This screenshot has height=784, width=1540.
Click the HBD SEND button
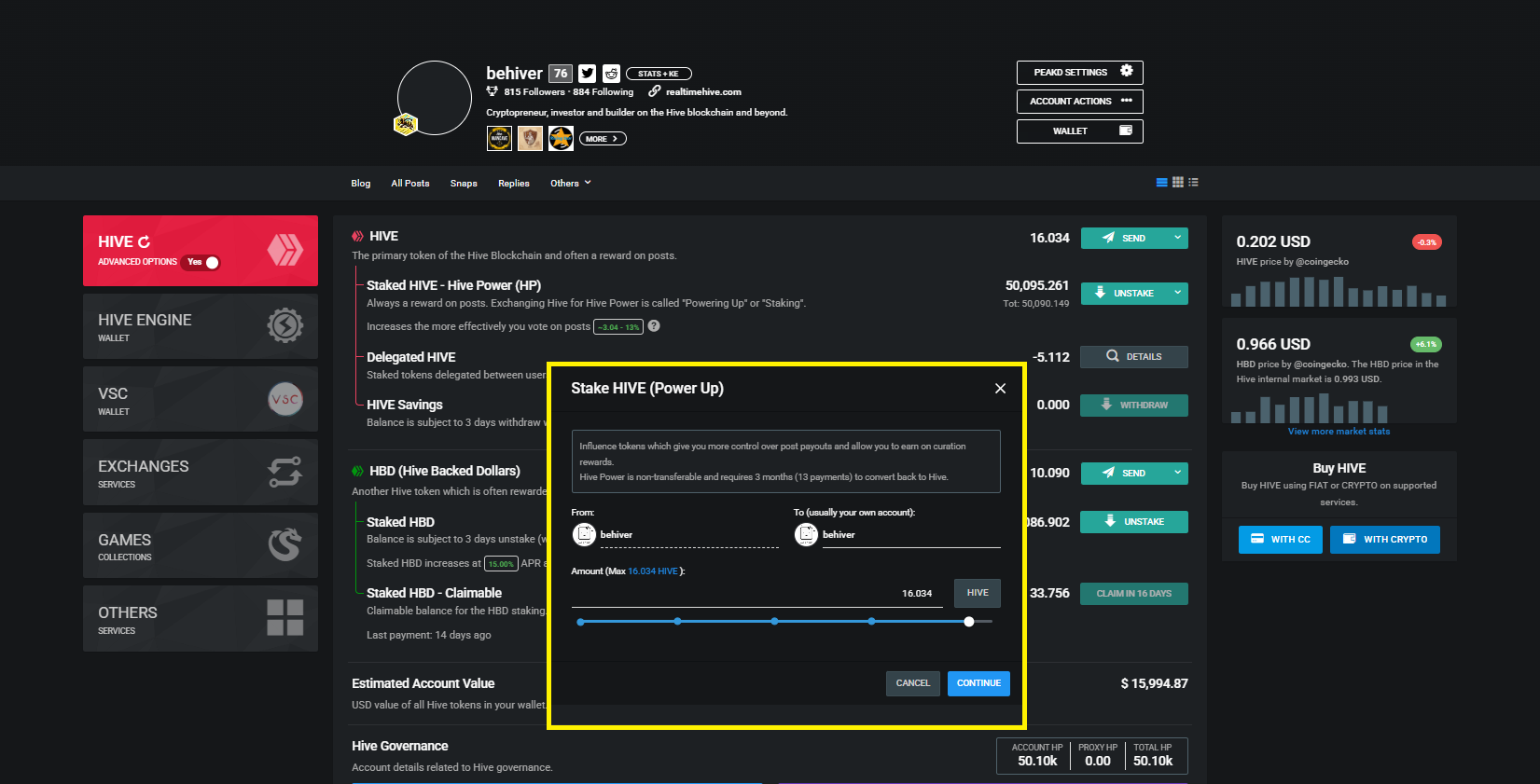(1125, 473)
